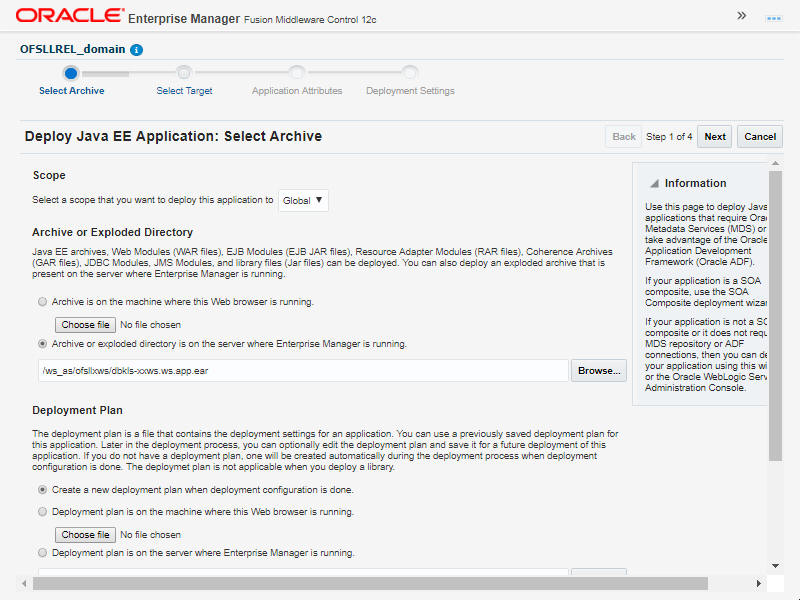Open the three-dot options menu icon
The image size is (800, 600).
pos(773,18)
